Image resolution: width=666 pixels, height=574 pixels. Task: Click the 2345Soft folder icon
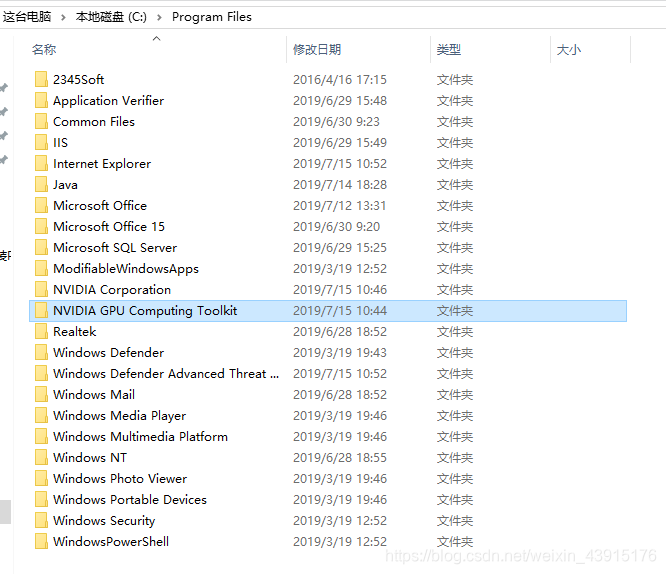[x=41, y=79]
